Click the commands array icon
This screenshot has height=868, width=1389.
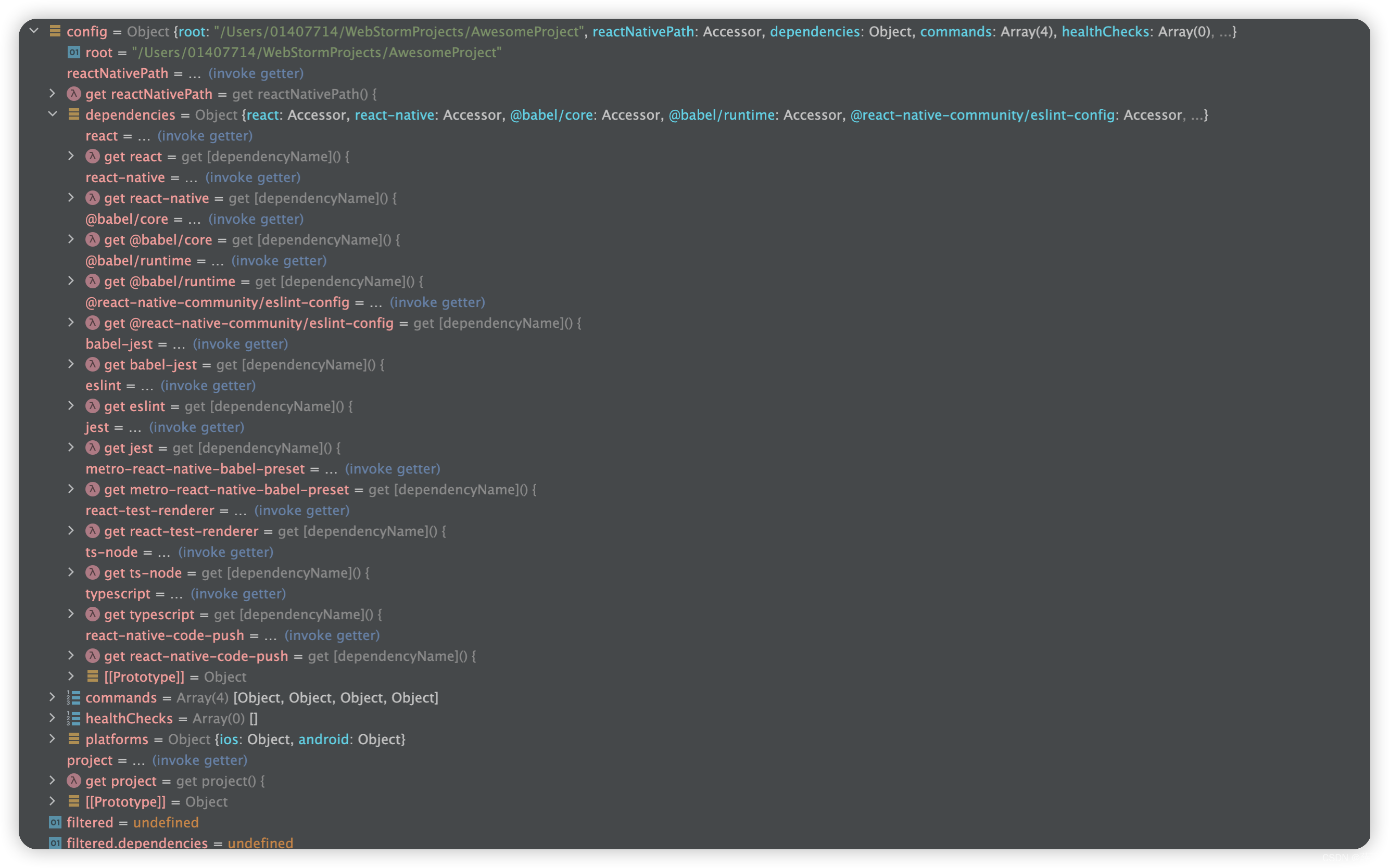(73, 697)
